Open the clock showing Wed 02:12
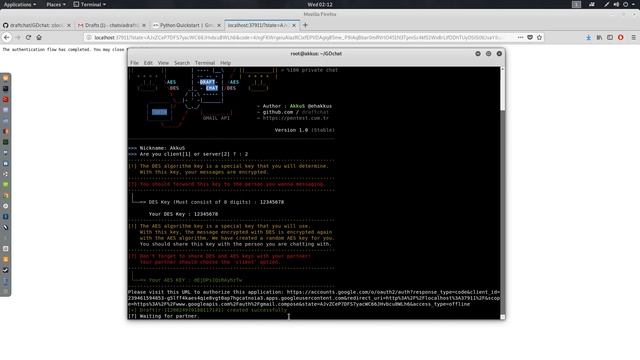The image size is (640, 360). 320,4
